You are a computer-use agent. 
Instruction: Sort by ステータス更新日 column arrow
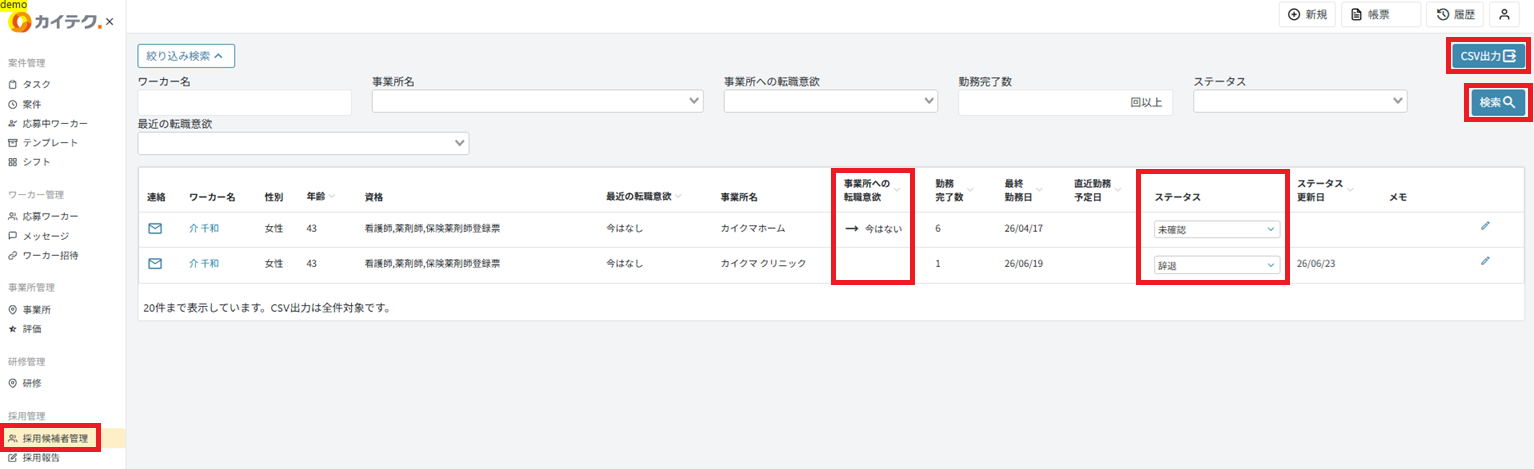pos(1350,190)
